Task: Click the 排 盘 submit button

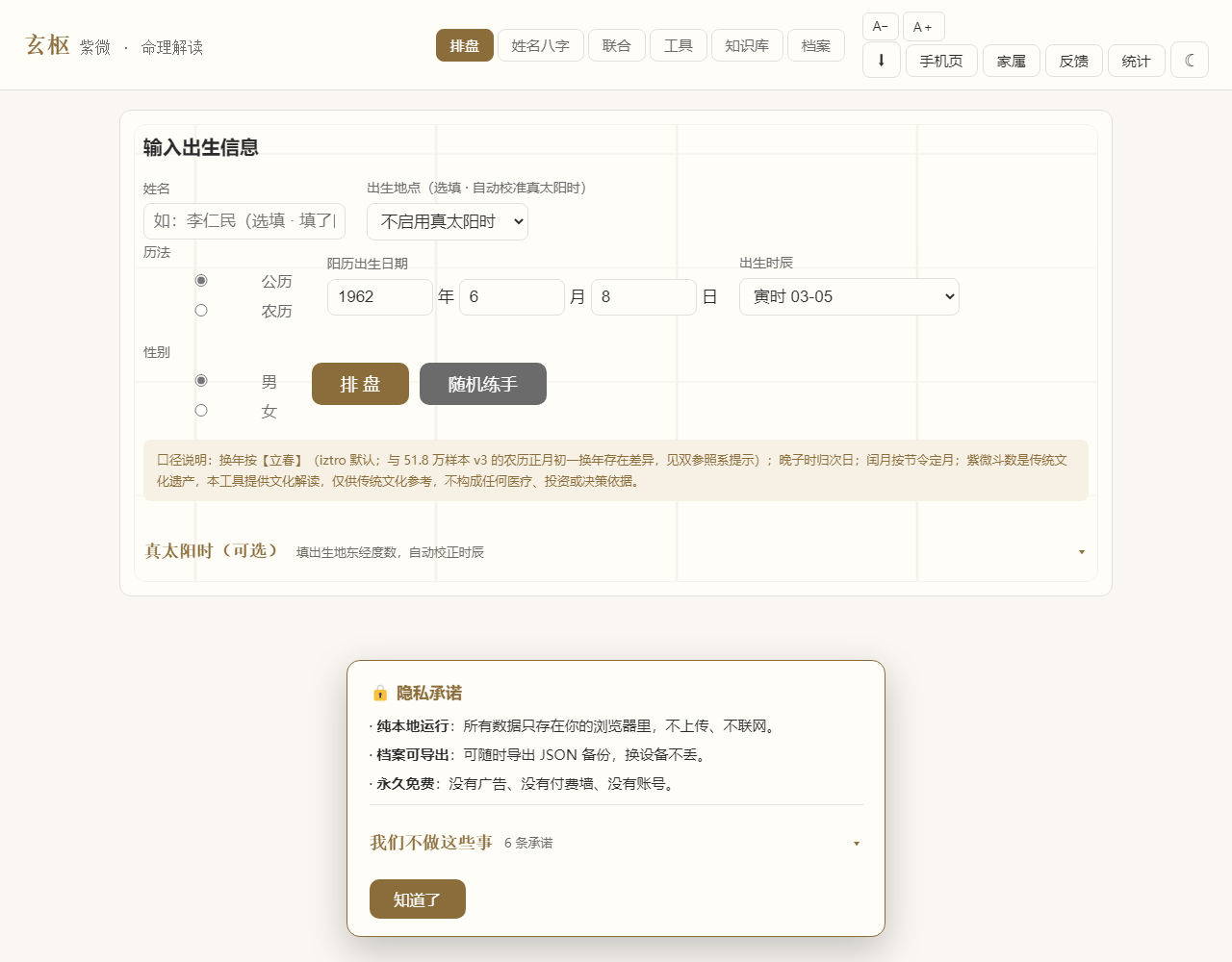Action: point(360,384)
